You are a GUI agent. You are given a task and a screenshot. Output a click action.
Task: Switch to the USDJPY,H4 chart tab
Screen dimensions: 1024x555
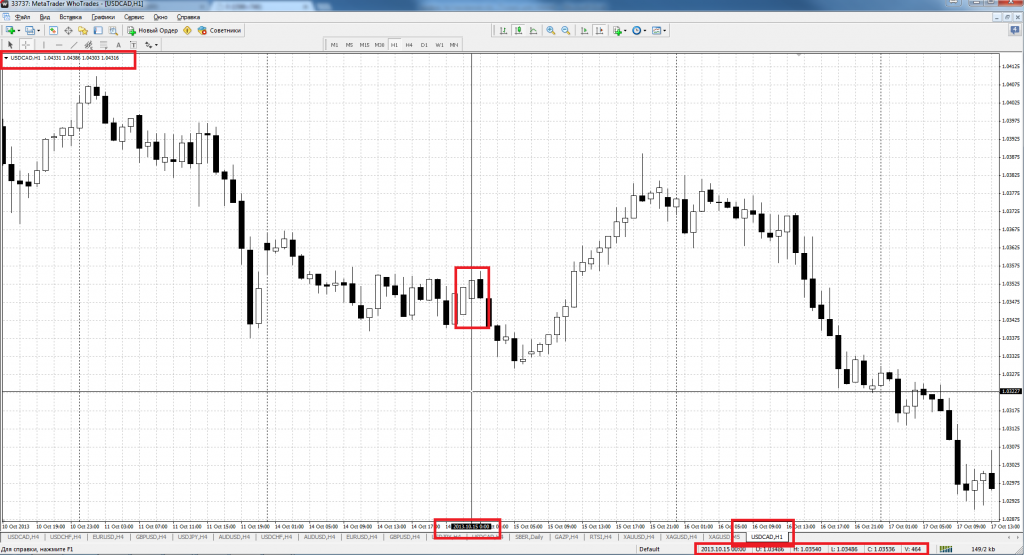tap(192, 537)
